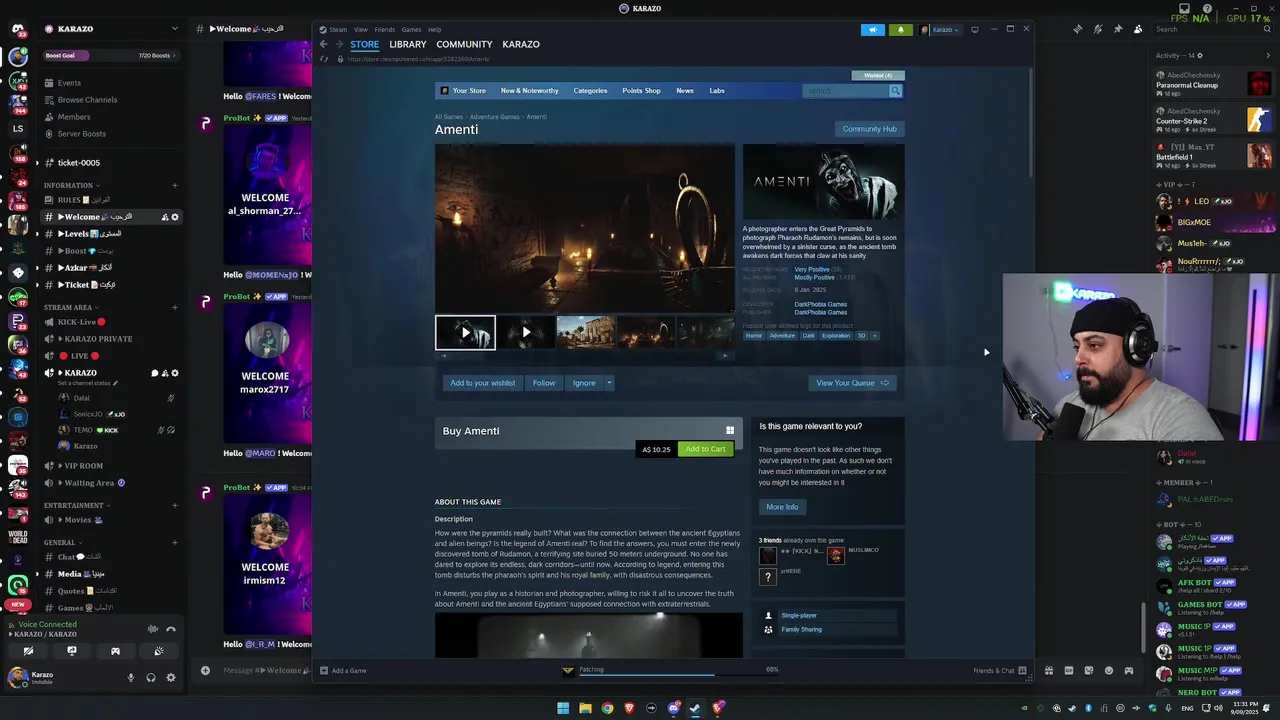Open Windows Start menu
1280x720 pixels.
[x=563, y=708]
